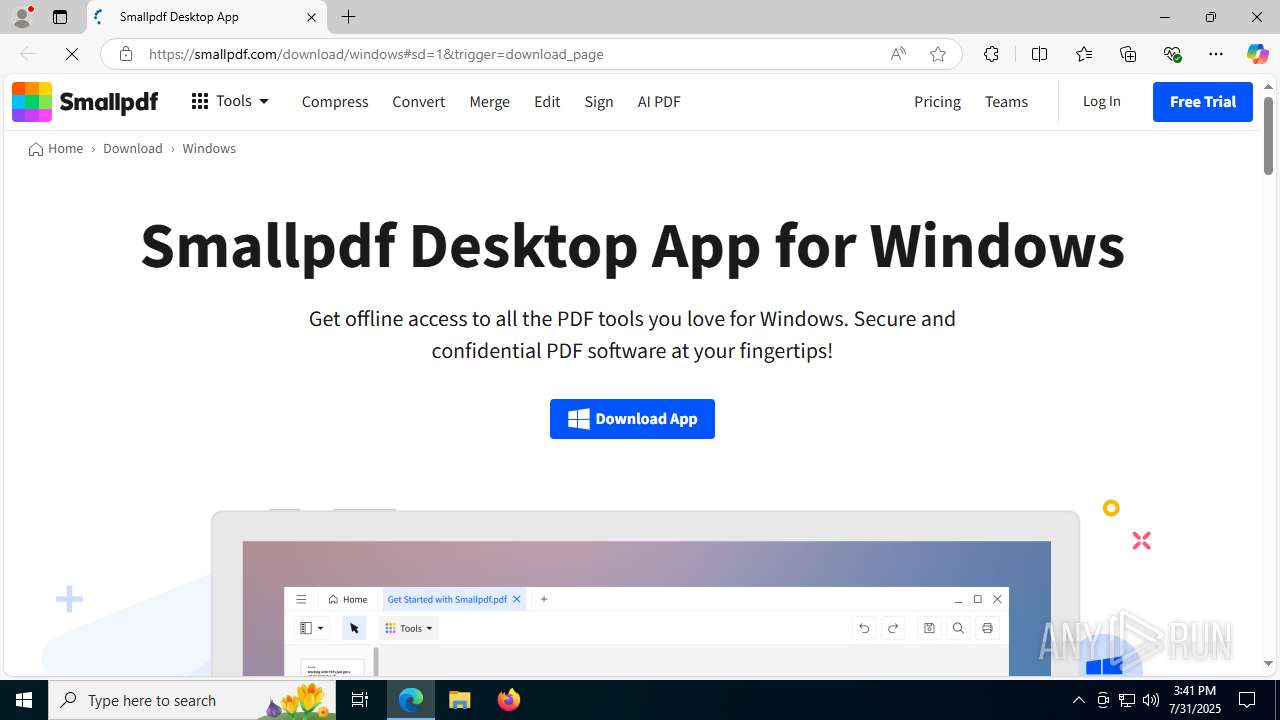
Task: Open the Convert menu item
Action: coord(418,101)
